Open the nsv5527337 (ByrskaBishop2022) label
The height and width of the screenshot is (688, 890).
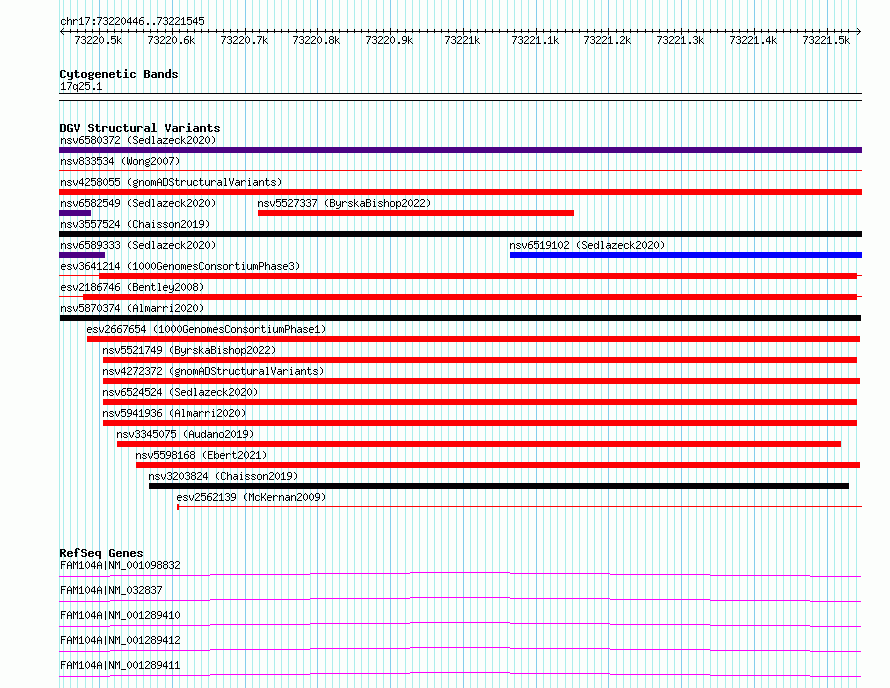(x=344, y=203)
